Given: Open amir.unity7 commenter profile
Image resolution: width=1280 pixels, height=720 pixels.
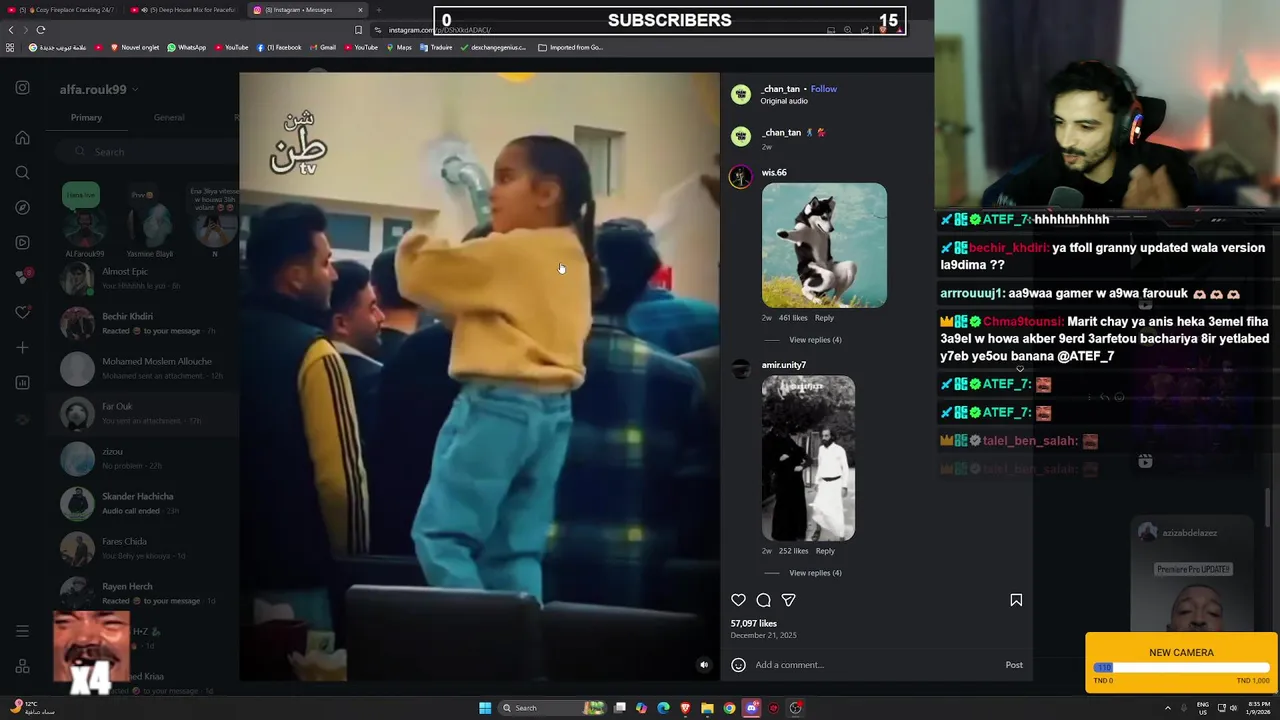Looking at the screenshot, I should [x=783, y=365].
